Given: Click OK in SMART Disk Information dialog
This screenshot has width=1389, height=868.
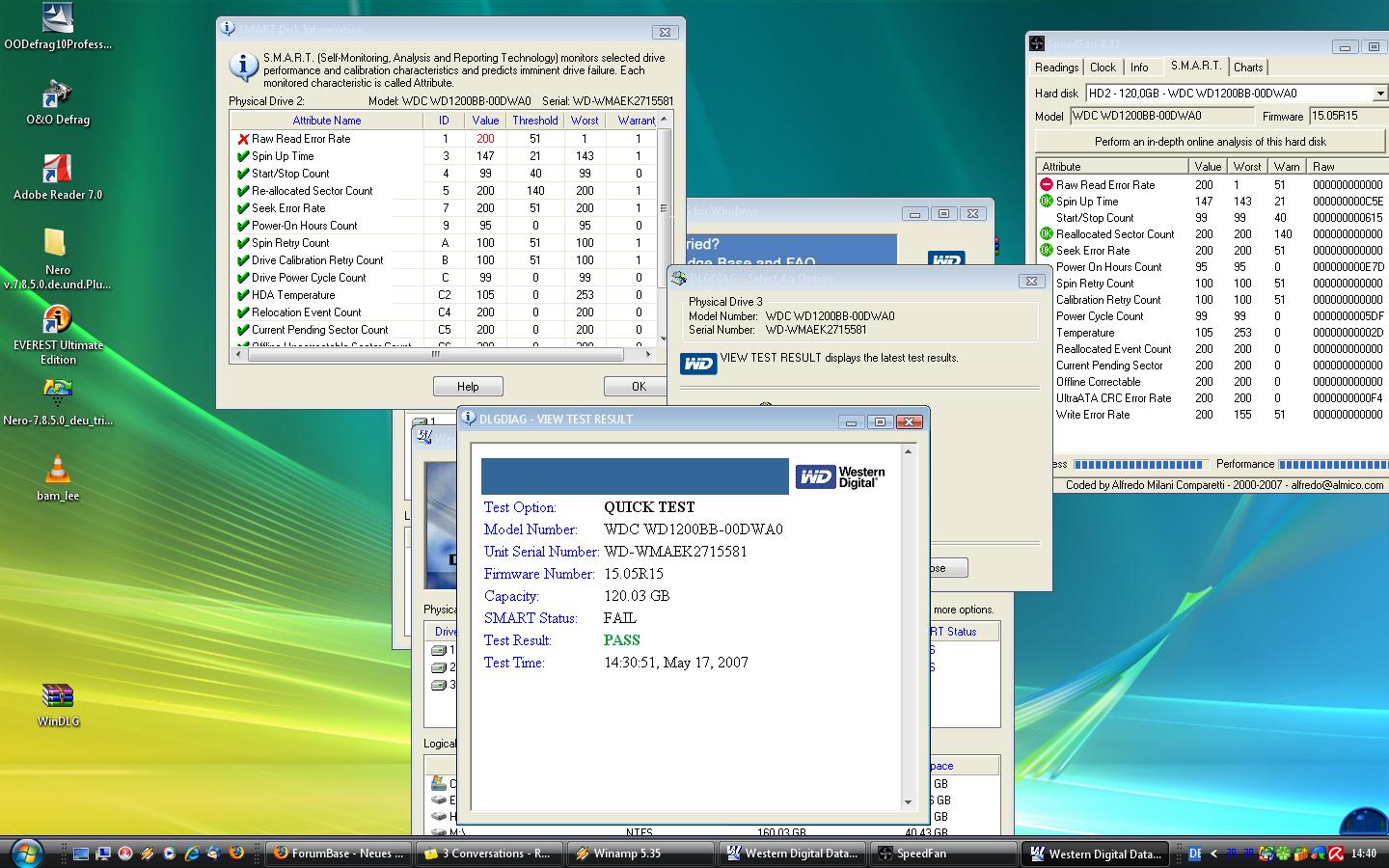Looking at the screenshot, I should coord(638,386).
